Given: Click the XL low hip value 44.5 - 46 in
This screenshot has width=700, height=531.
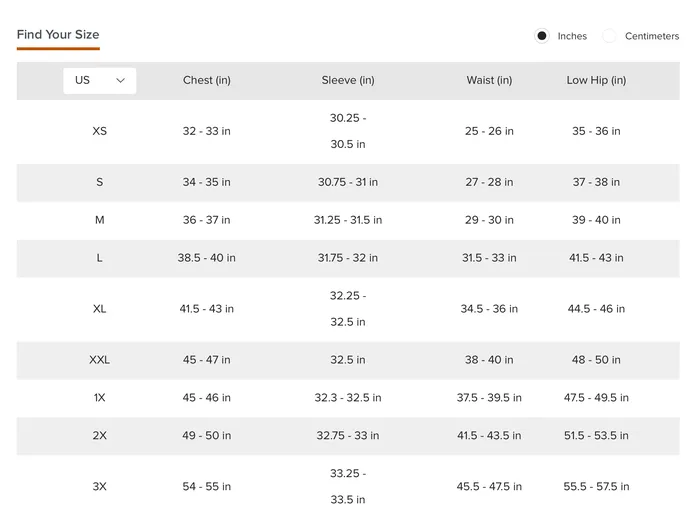Looking at the screenshot, I should pyautogui.click(x=596, y=309).
